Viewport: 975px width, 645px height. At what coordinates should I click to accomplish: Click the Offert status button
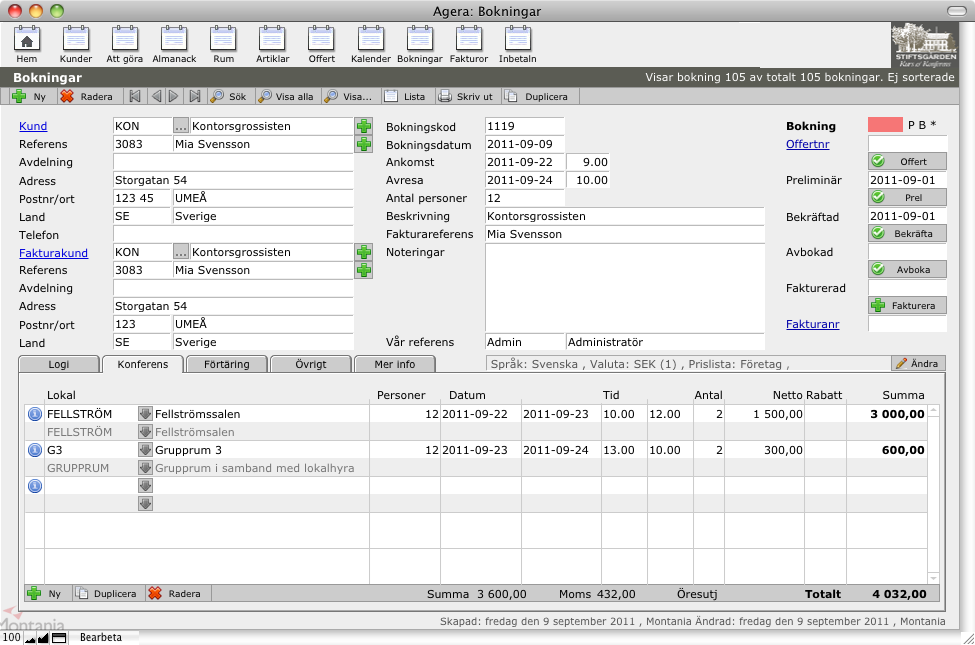coord(907,162)
